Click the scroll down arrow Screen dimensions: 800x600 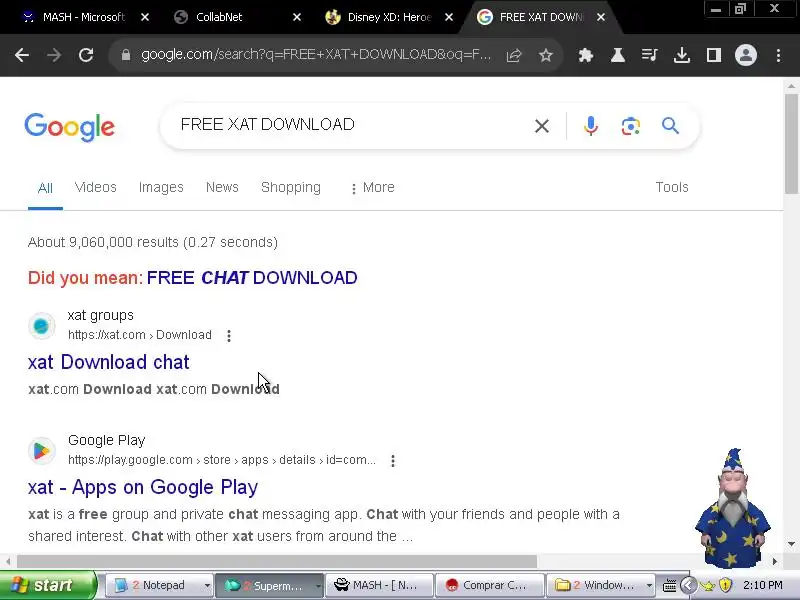click(x=791, y=544)
